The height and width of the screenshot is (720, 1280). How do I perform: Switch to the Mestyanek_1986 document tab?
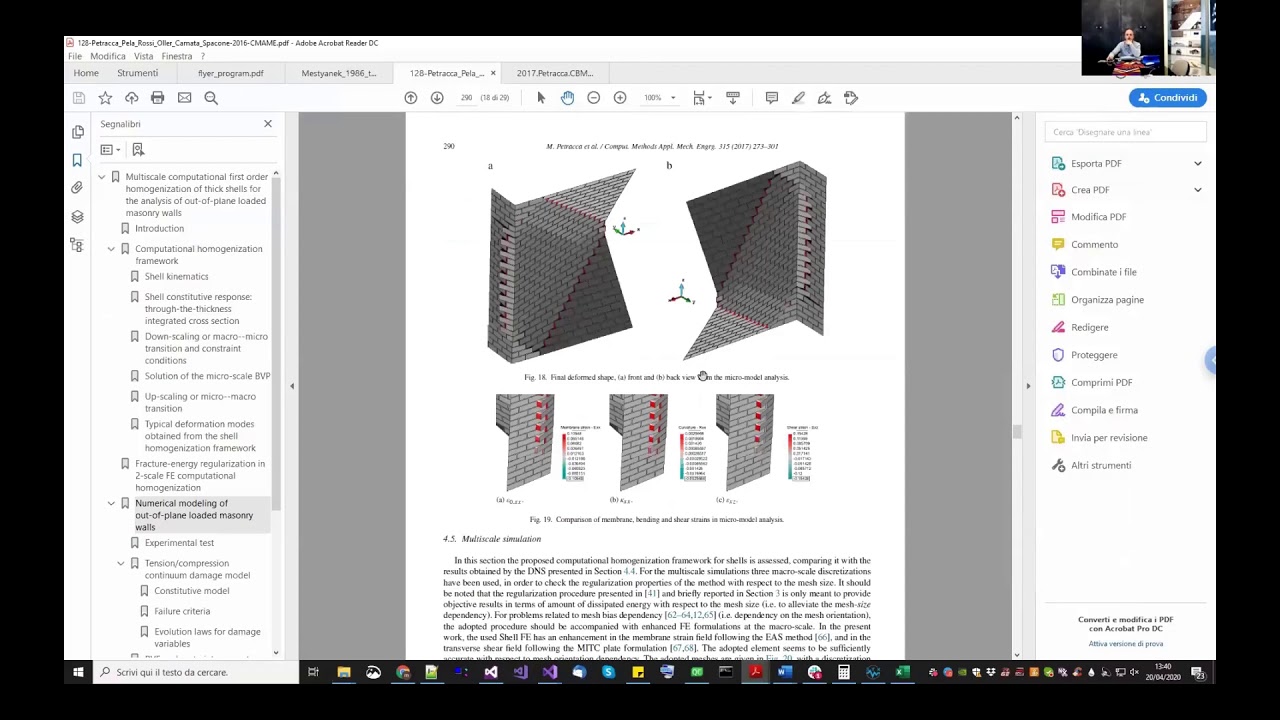[x=339, y=73]
